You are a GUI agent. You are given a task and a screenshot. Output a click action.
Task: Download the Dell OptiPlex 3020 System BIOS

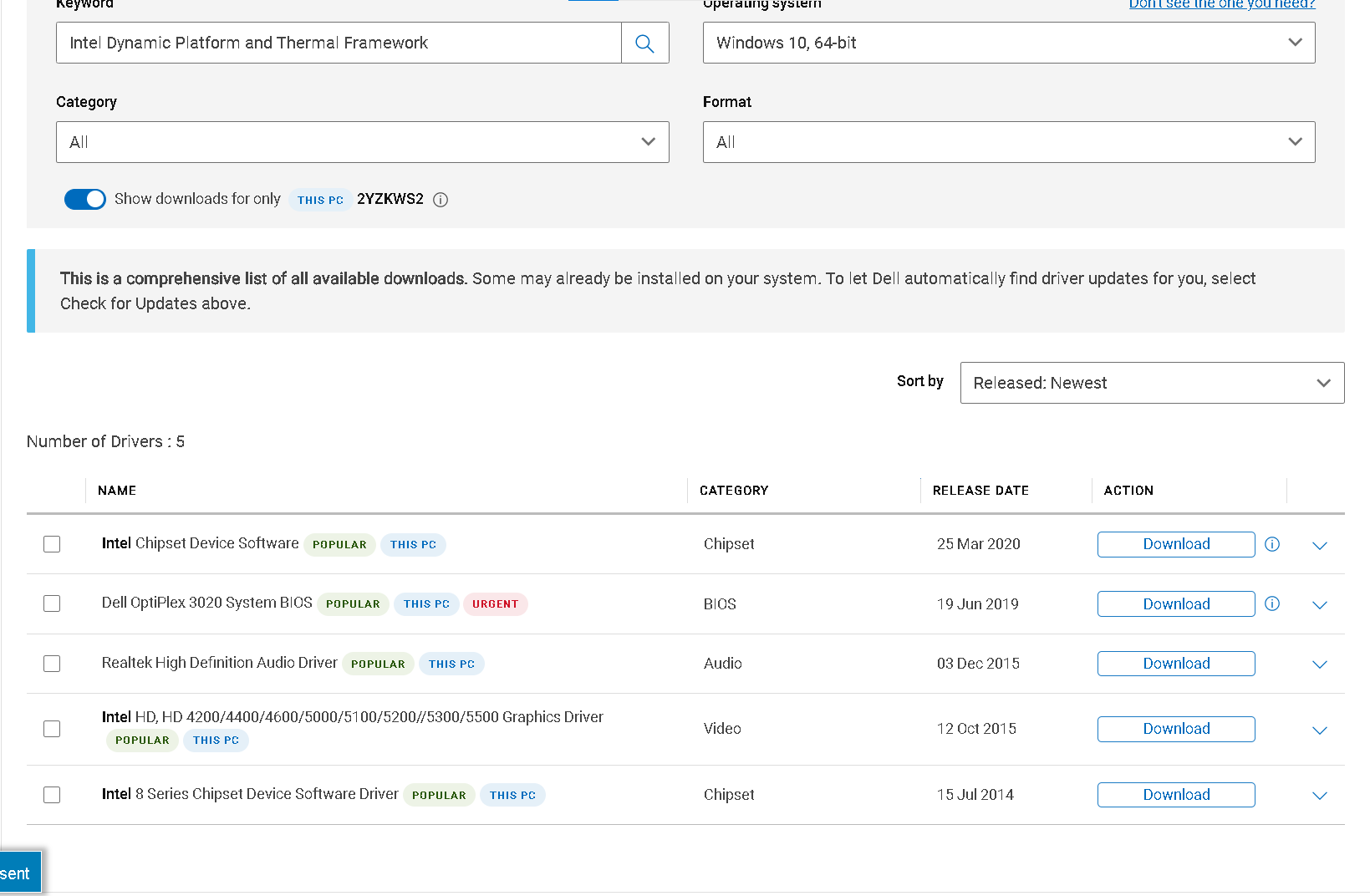(x=1175, y=603)
